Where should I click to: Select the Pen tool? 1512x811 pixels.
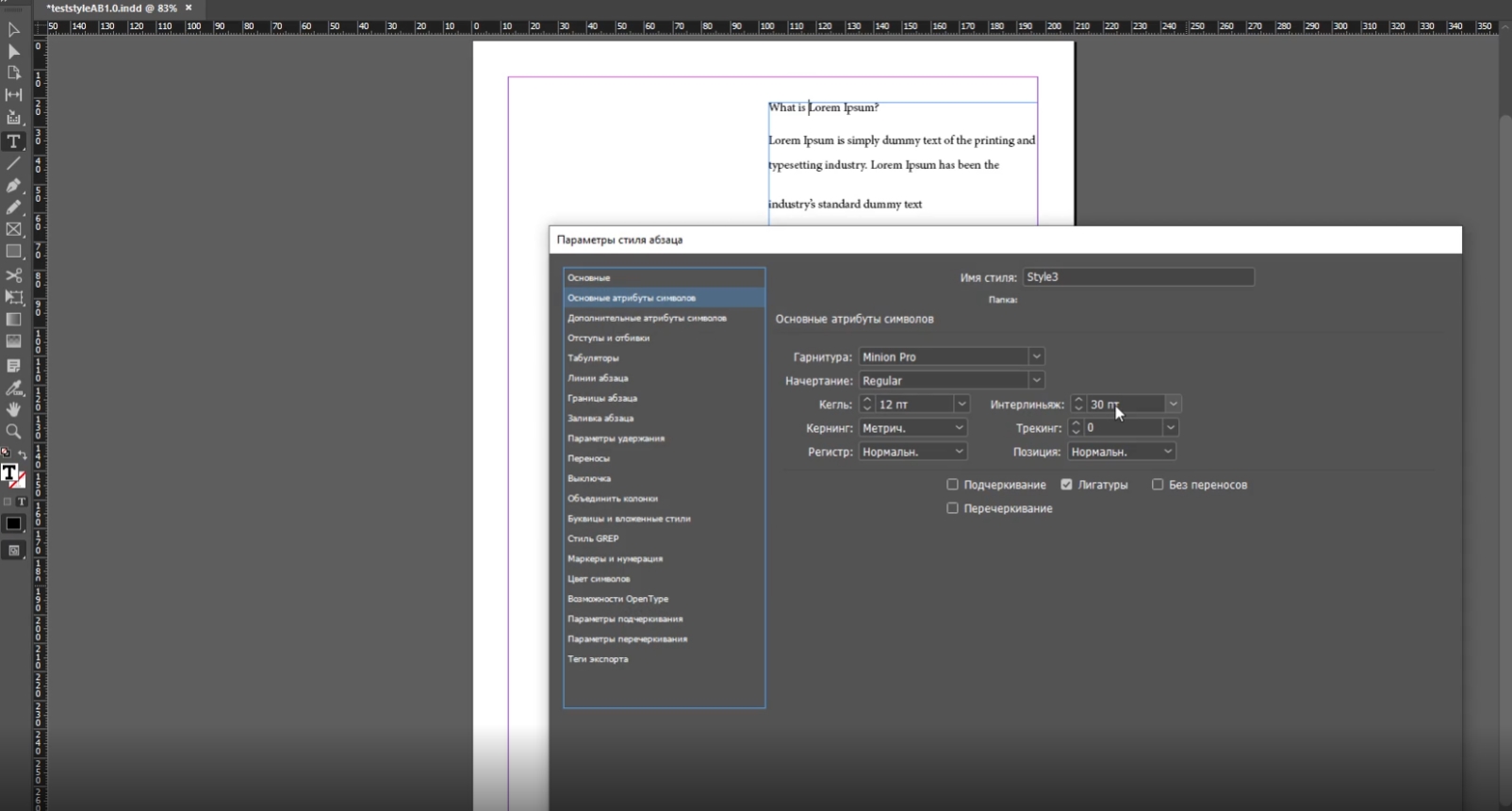click(x=13, y=186)
